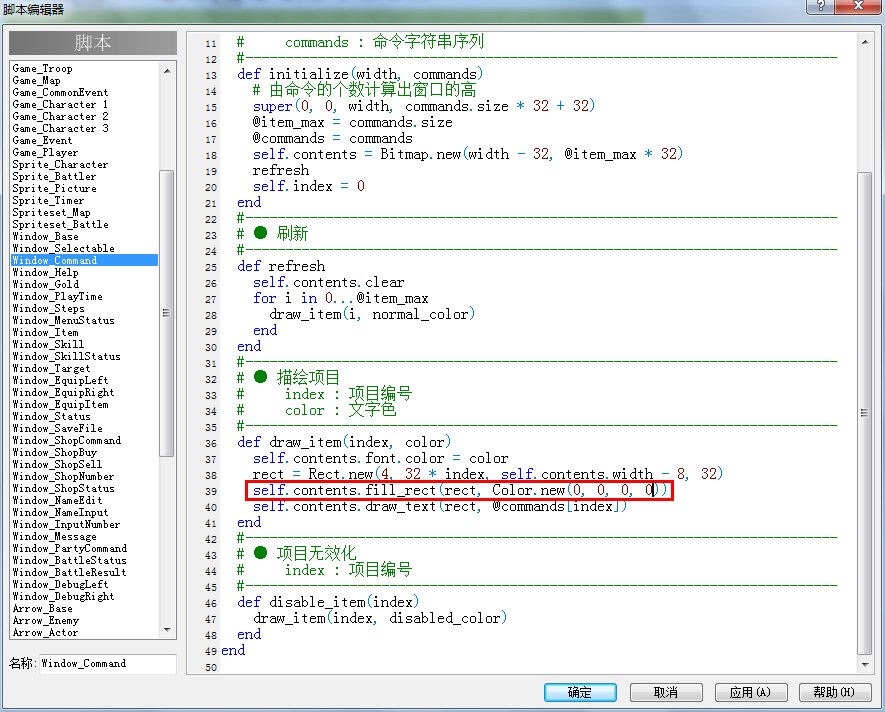Click the code editor vertical scrollbar thumb
Image resolution: width=885 pixels, height=712 pixels.
point(865,413)
